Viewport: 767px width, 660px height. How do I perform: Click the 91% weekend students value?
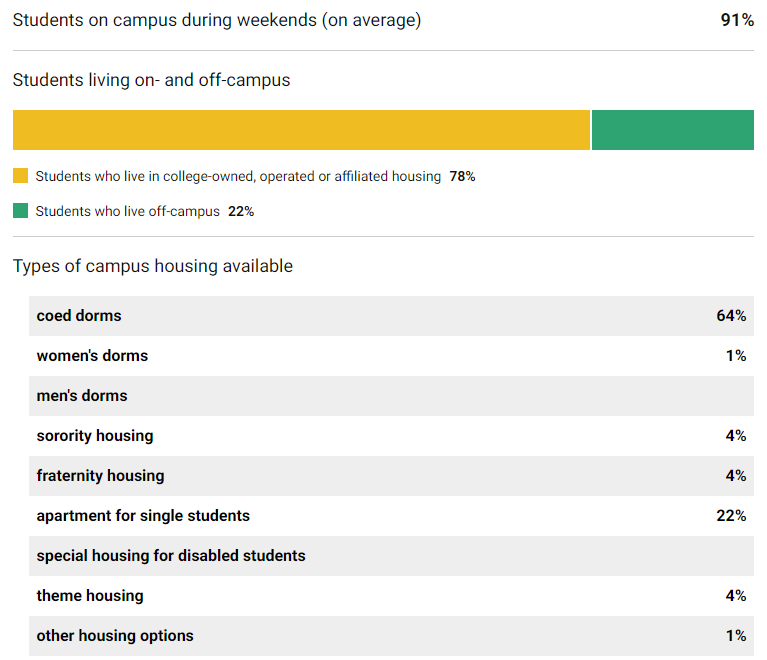coord(737,20)
